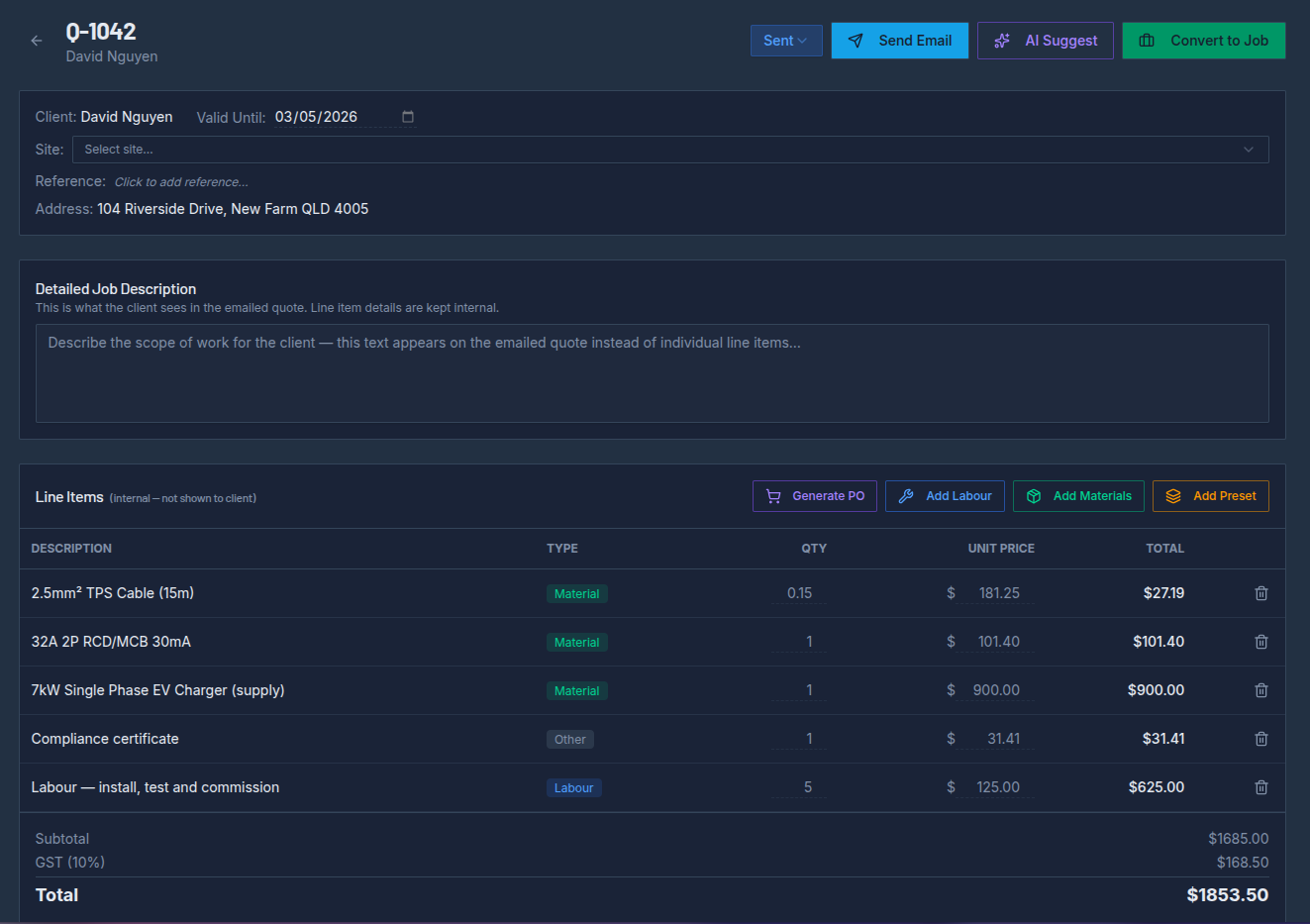
Task: Add a labour line item
Action: 946,496
